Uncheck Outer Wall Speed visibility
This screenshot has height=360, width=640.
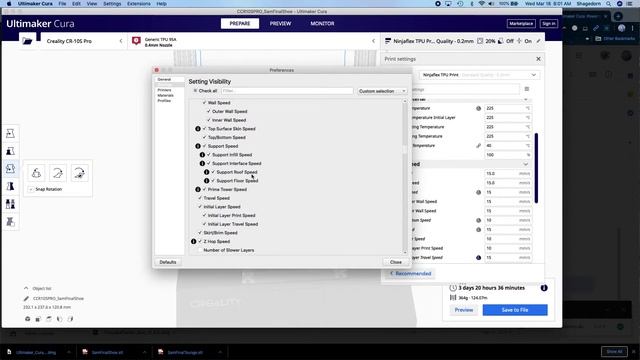pyautogui.click(x=209, y=111)
